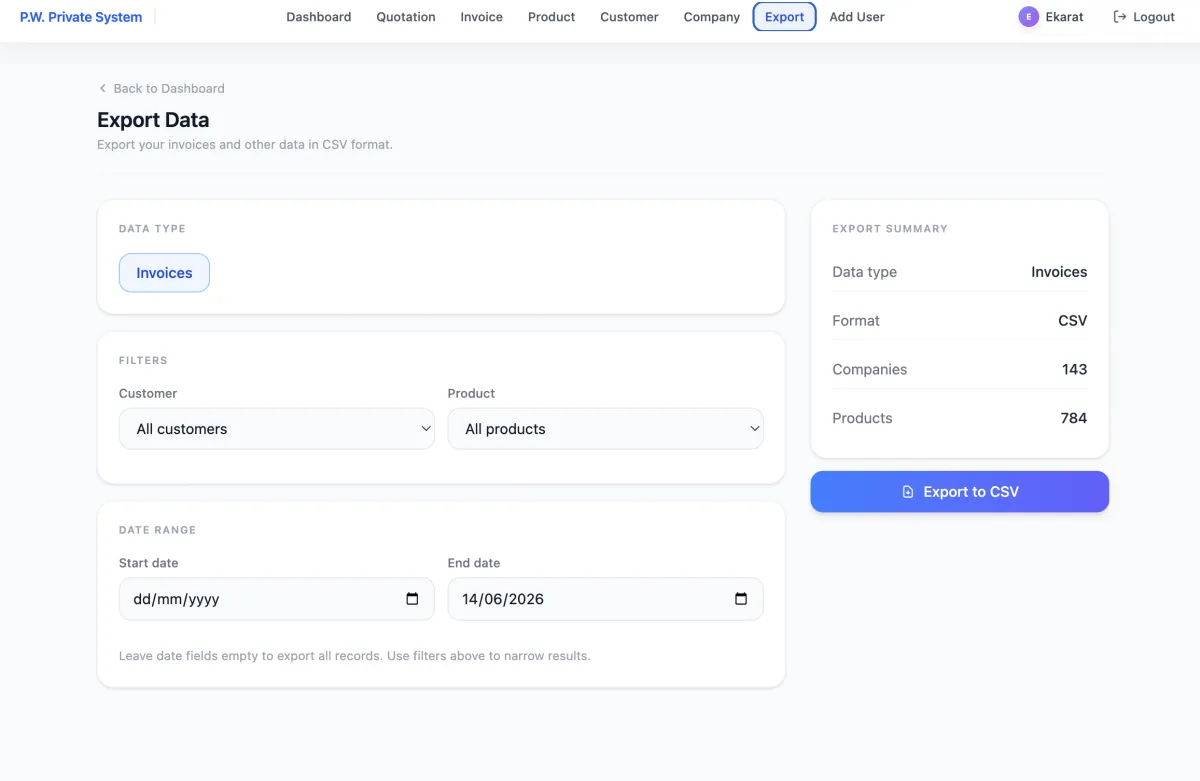Click the Export to CSV button
The height and width of the screenshot is (781, 1200).
click(960, 492)
